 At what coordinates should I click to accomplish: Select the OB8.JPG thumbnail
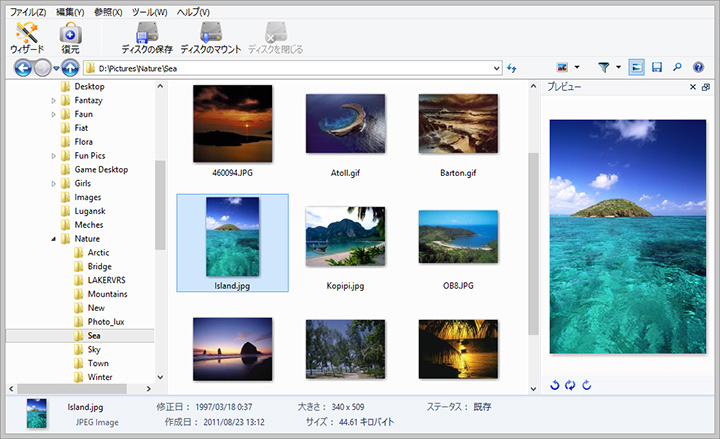click(458, 237)
